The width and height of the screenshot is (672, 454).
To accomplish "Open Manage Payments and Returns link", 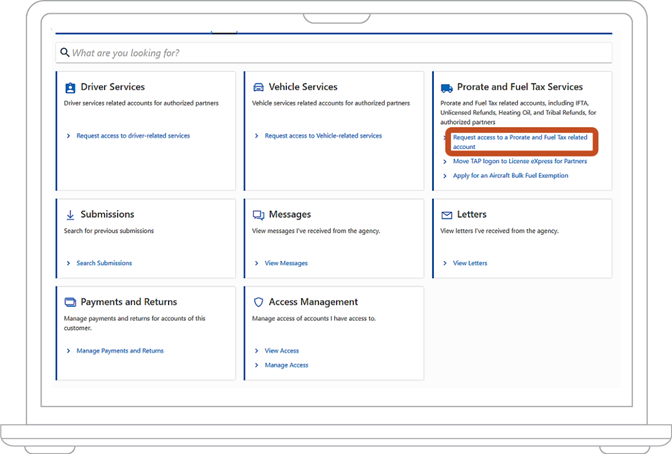I will pyautogui.click(x=120, y=351).
